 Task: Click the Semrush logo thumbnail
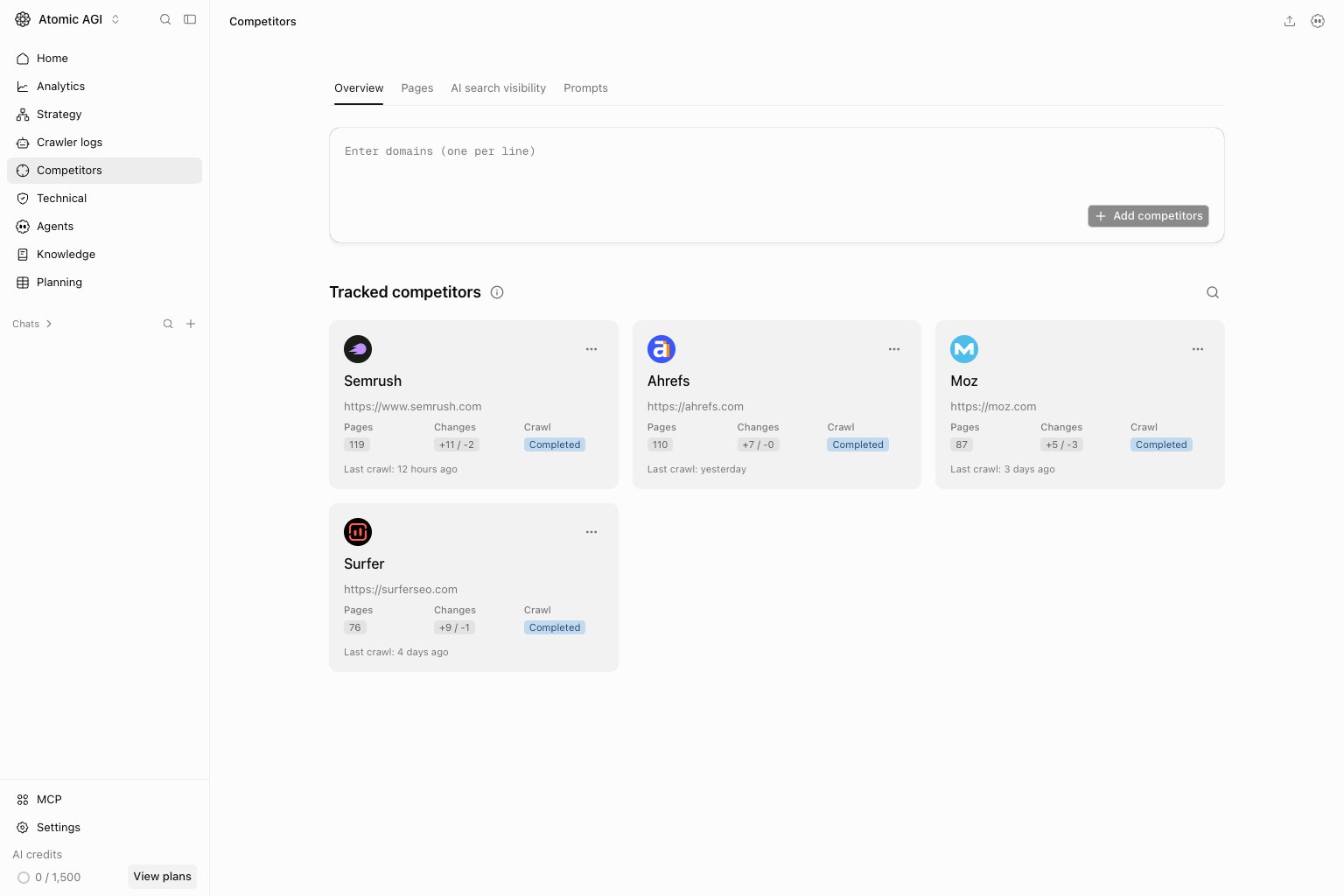pyautogui.click(x=358, y=349)
